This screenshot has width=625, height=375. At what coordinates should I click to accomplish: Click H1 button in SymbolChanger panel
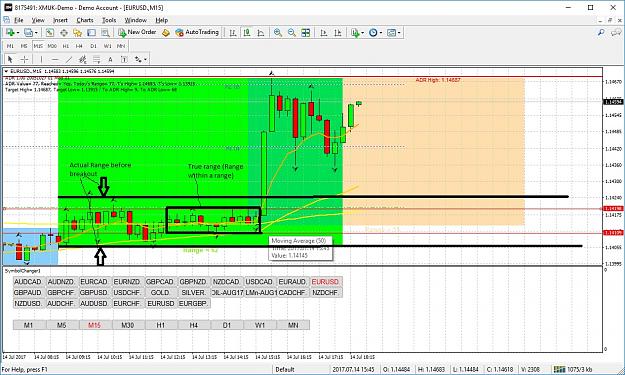pyautogui.click(x=160, y=325)
